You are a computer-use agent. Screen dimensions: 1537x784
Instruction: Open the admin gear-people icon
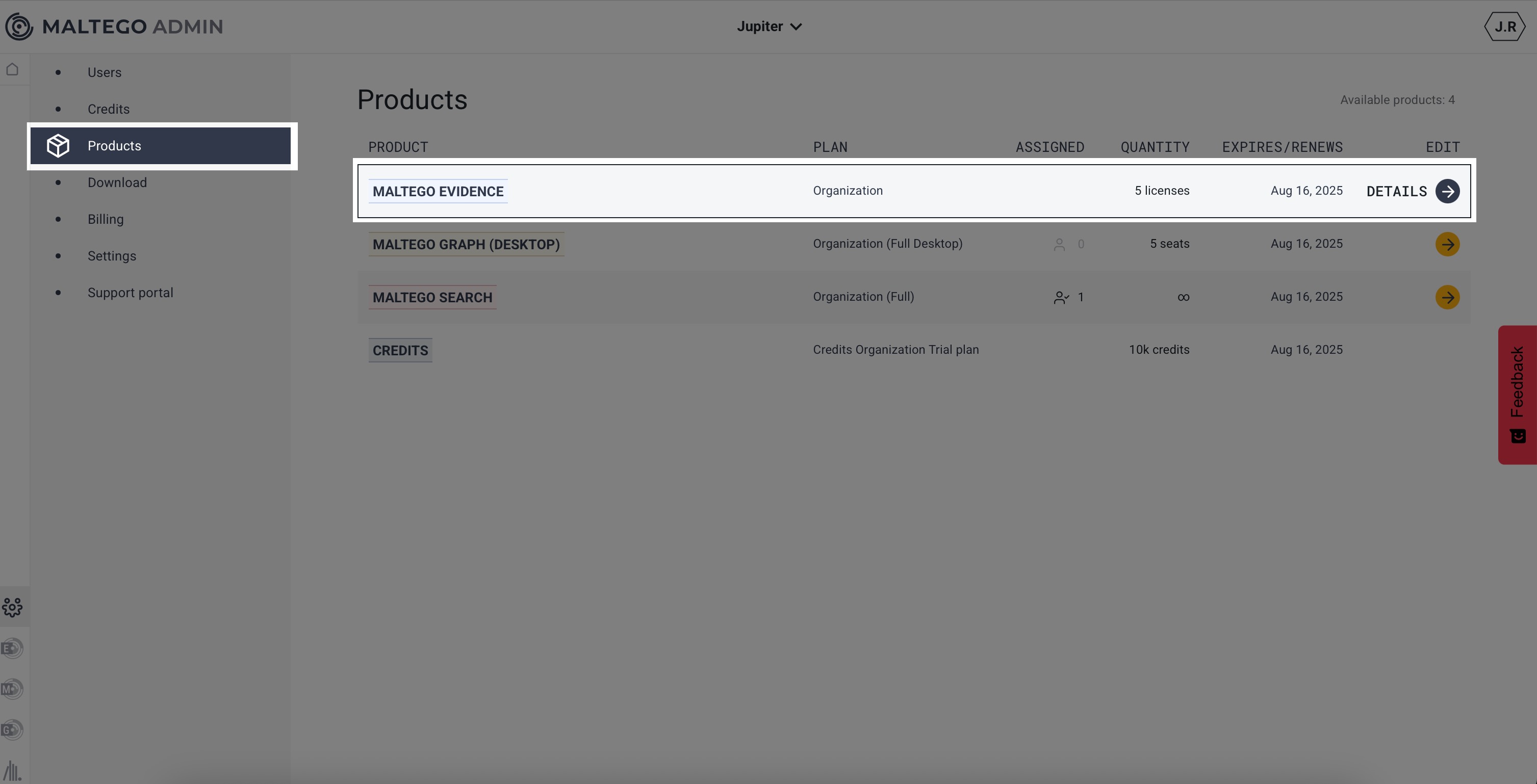pyautogui.click(x=13, y=607)
